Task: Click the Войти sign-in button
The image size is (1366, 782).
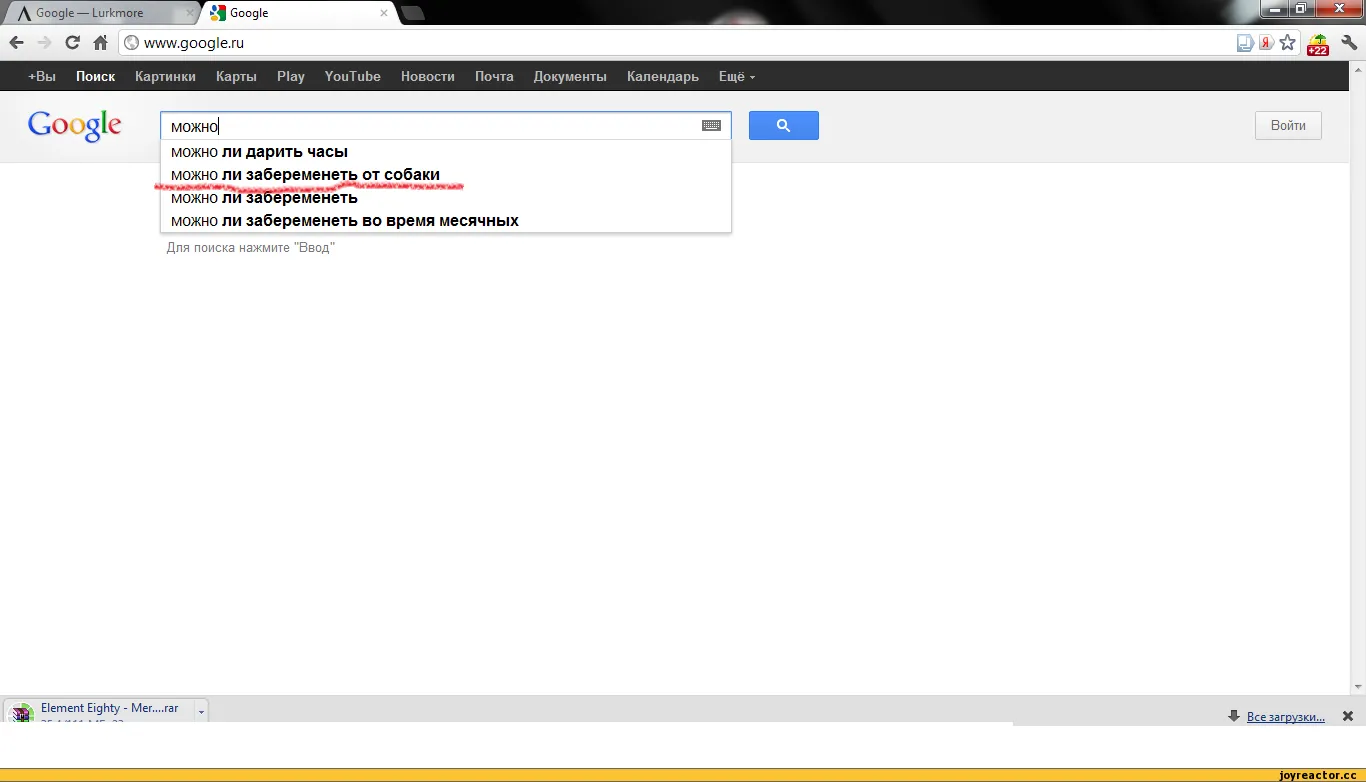Action: pos(1288,125)
